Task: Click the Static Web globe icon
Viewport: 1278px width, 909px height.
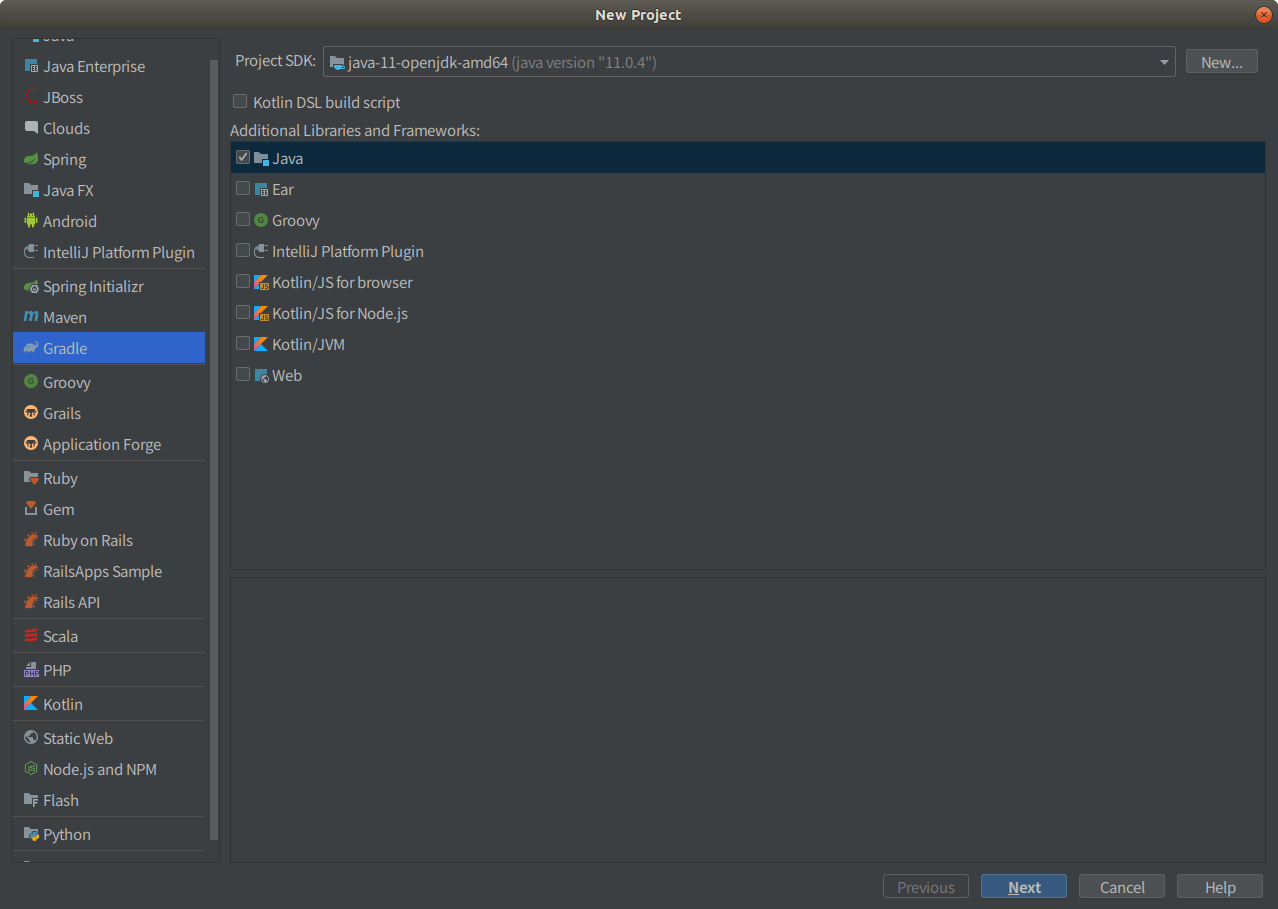Action: pos(31,739)
